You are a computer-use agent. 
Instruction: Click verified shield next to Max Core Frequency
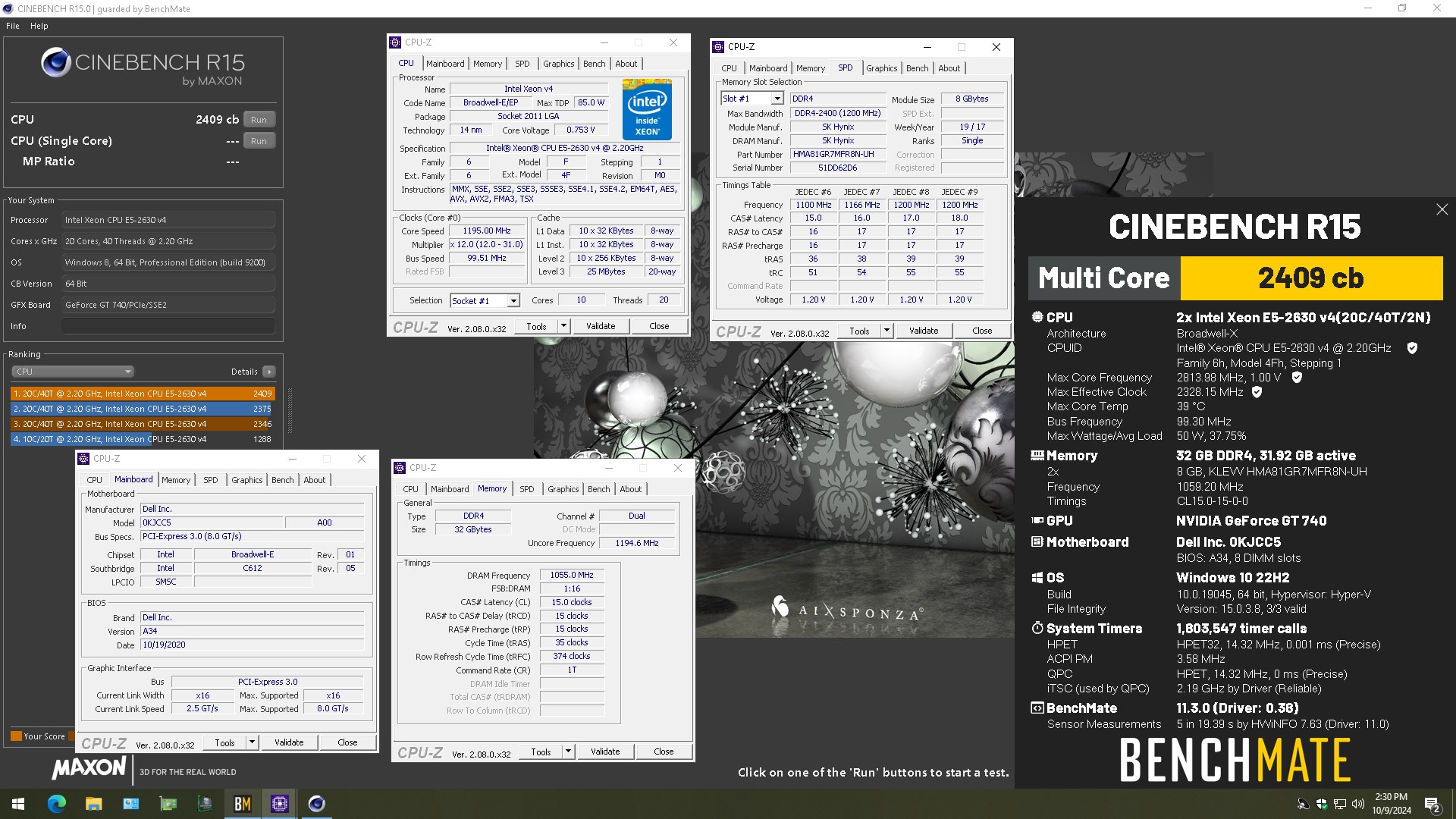click(x=1297, y=377)
